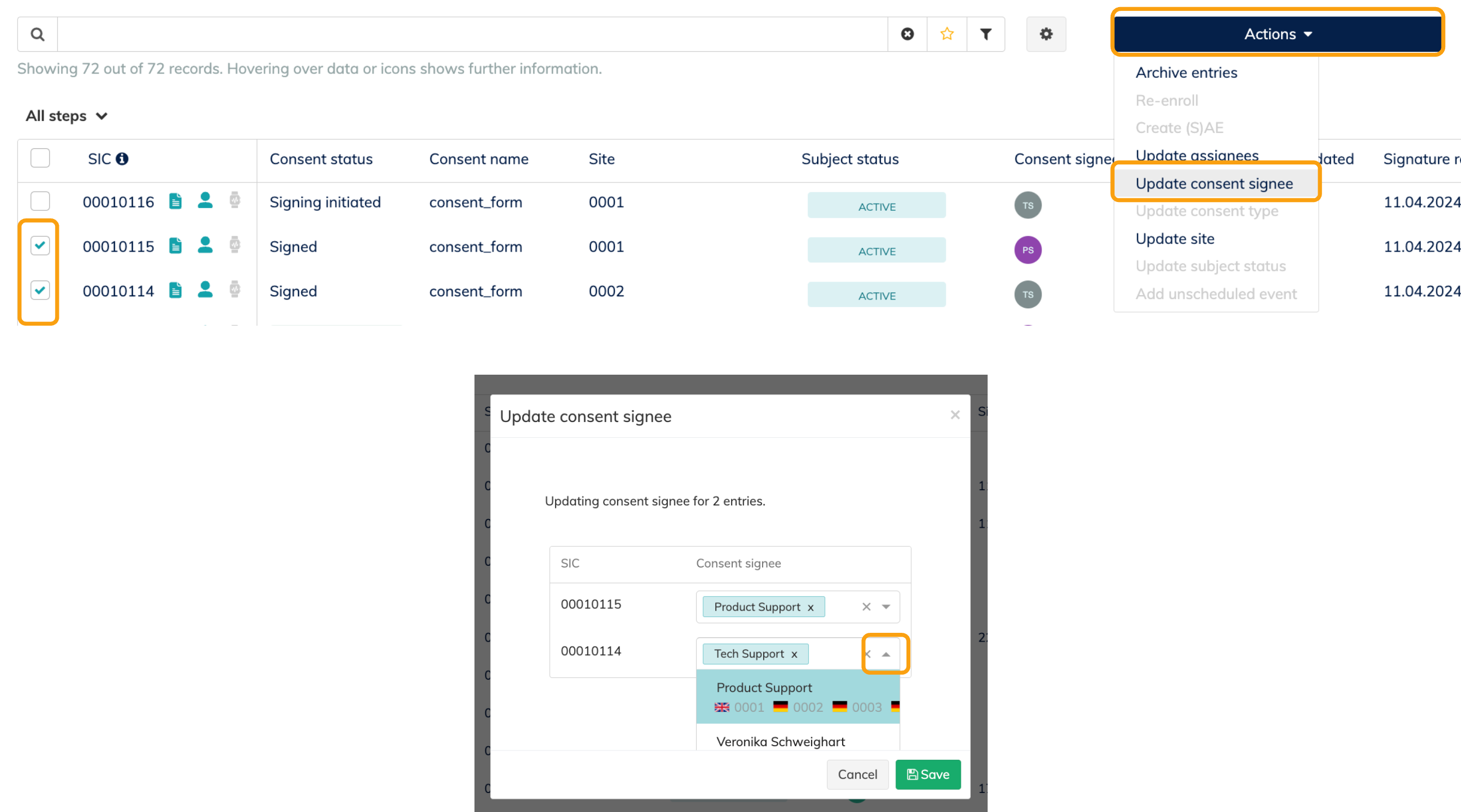Click document icon for SIC 00010116
This screenshot has height=812, width=1461.
[x=176, y=202]
